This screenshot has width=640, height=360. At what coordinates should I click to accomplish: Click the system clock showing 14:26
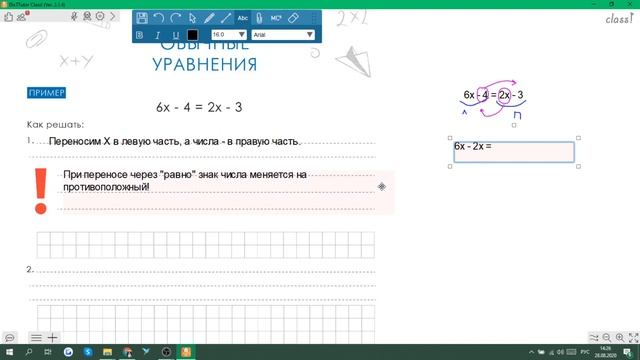605,352
